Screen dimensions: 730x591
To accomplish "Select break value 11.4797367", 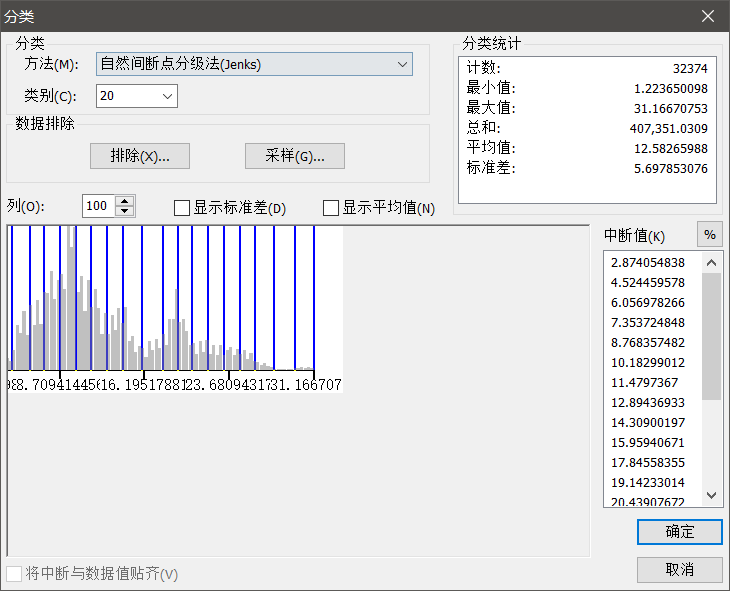I will [x=644, y=383].
